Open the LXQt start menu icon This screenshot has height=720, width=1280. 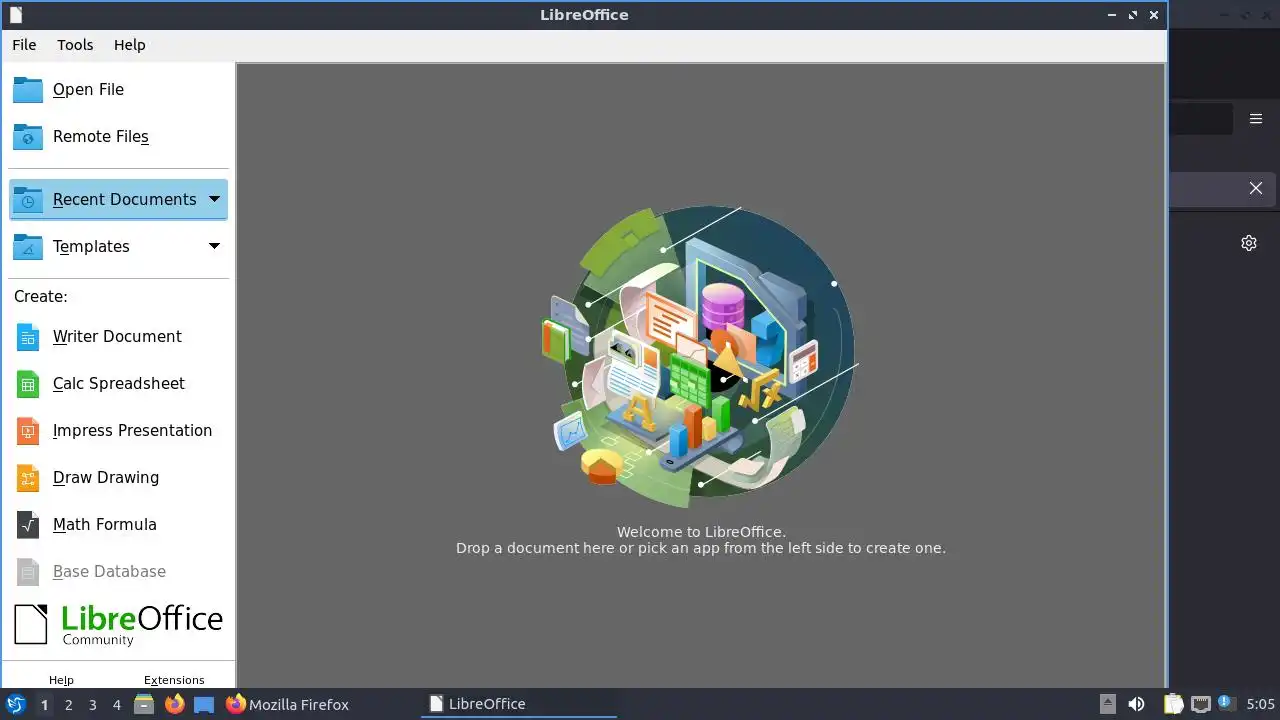[x=15, y=704]
